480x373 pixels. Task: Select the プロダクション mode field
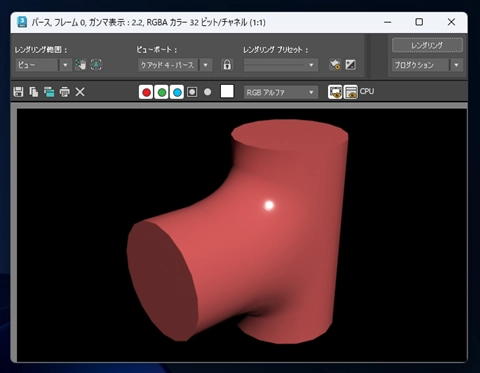tap(421, 65)
